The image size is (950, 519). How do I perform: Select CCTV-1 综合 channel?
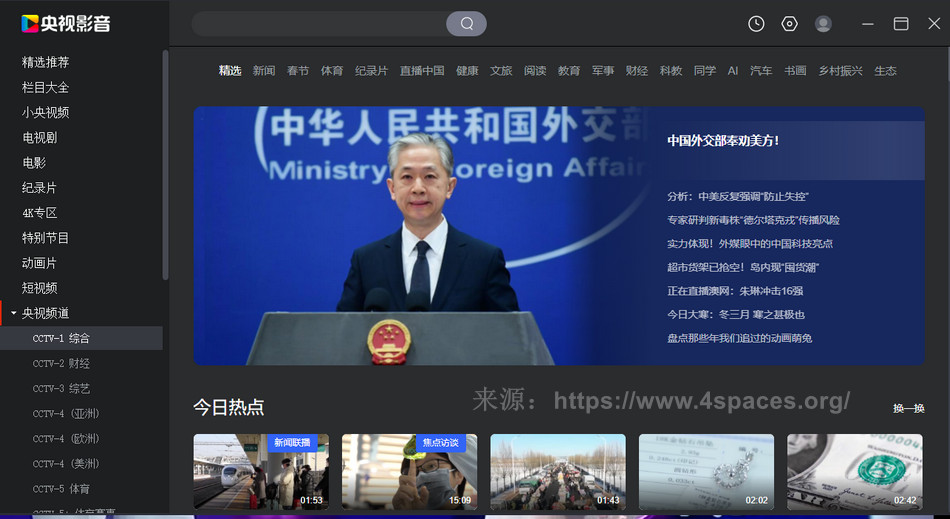(x=61, y=338)
